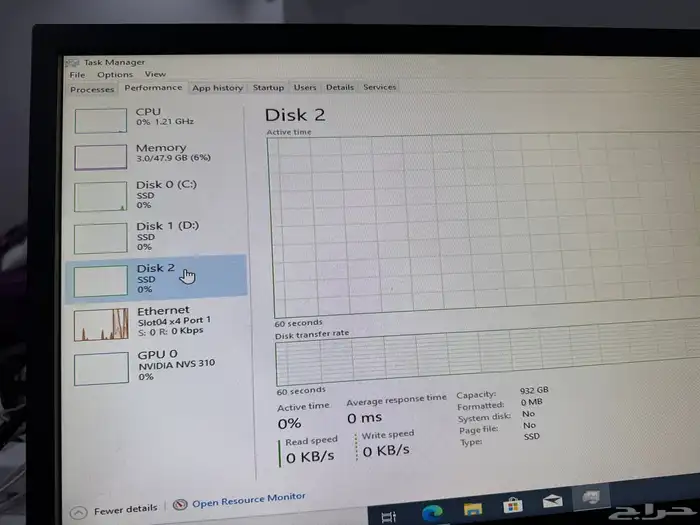This screenshot has width=700, height=525.
Task: Open the Resource Monitor icon
Action: (x=180, y=506)
